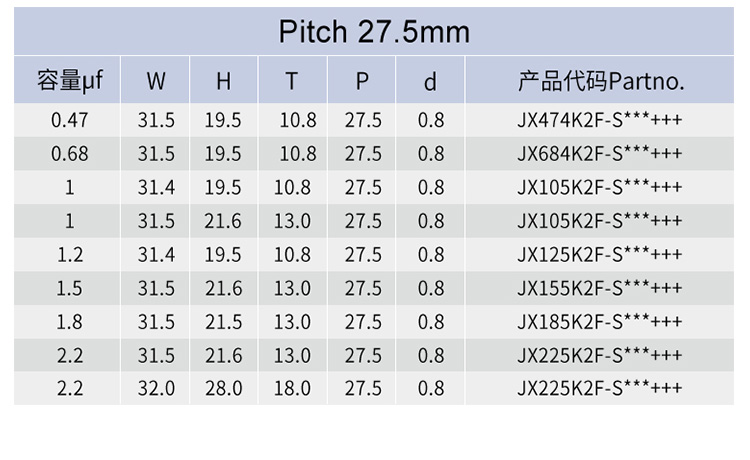Select the 28.0 height value
Image resolution: width=750 pixels, height=460 pixels.
[x=223, y=388]
